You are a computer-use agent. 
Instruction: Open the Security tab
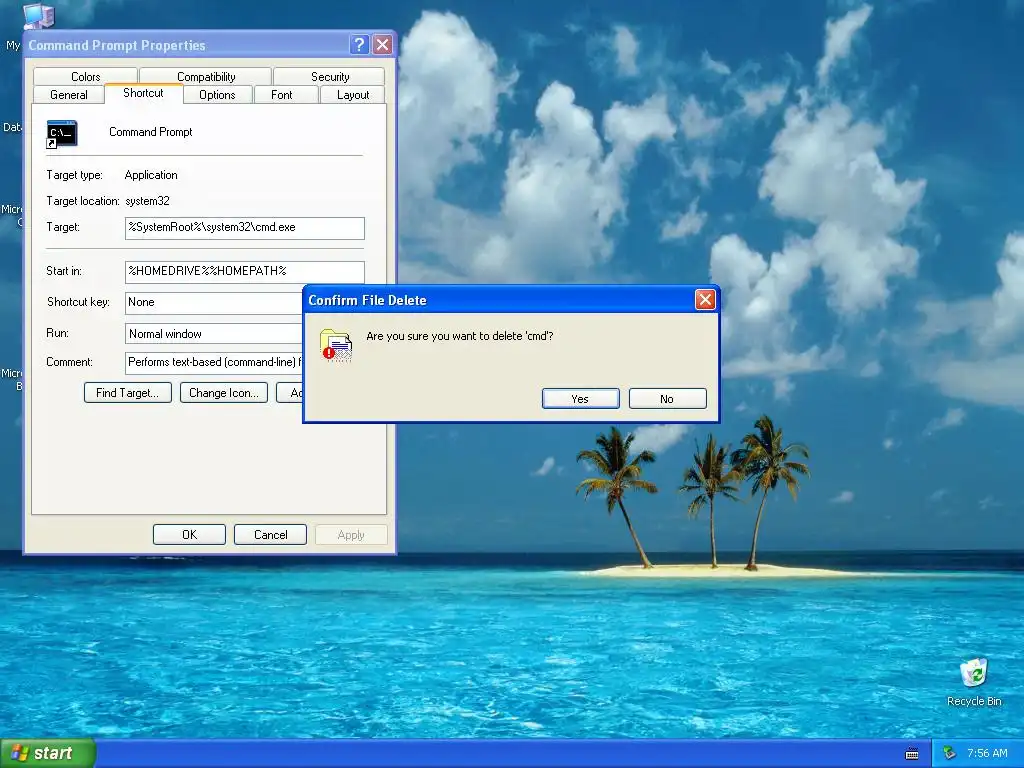click(x=330, y=76)
